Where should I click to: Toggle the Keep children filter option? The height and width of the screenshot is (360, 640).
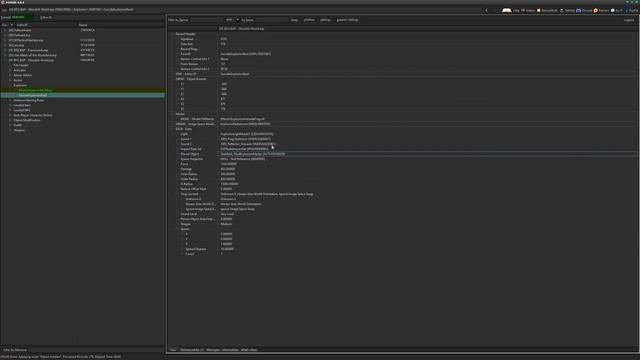click(x=309, y=20)
